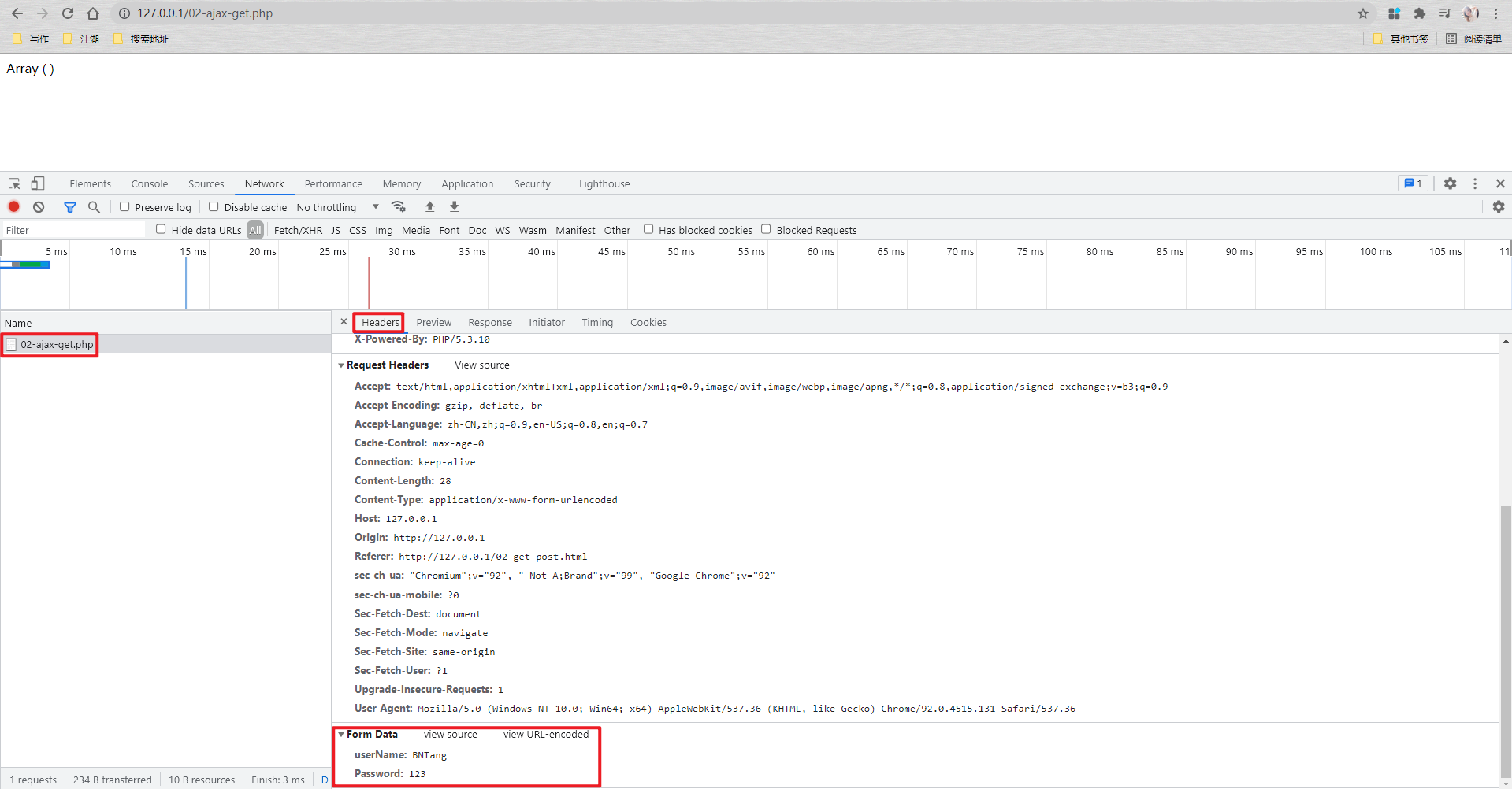Clear the network log
Screen dimensions: 1512x789
[x=39, y=206]
